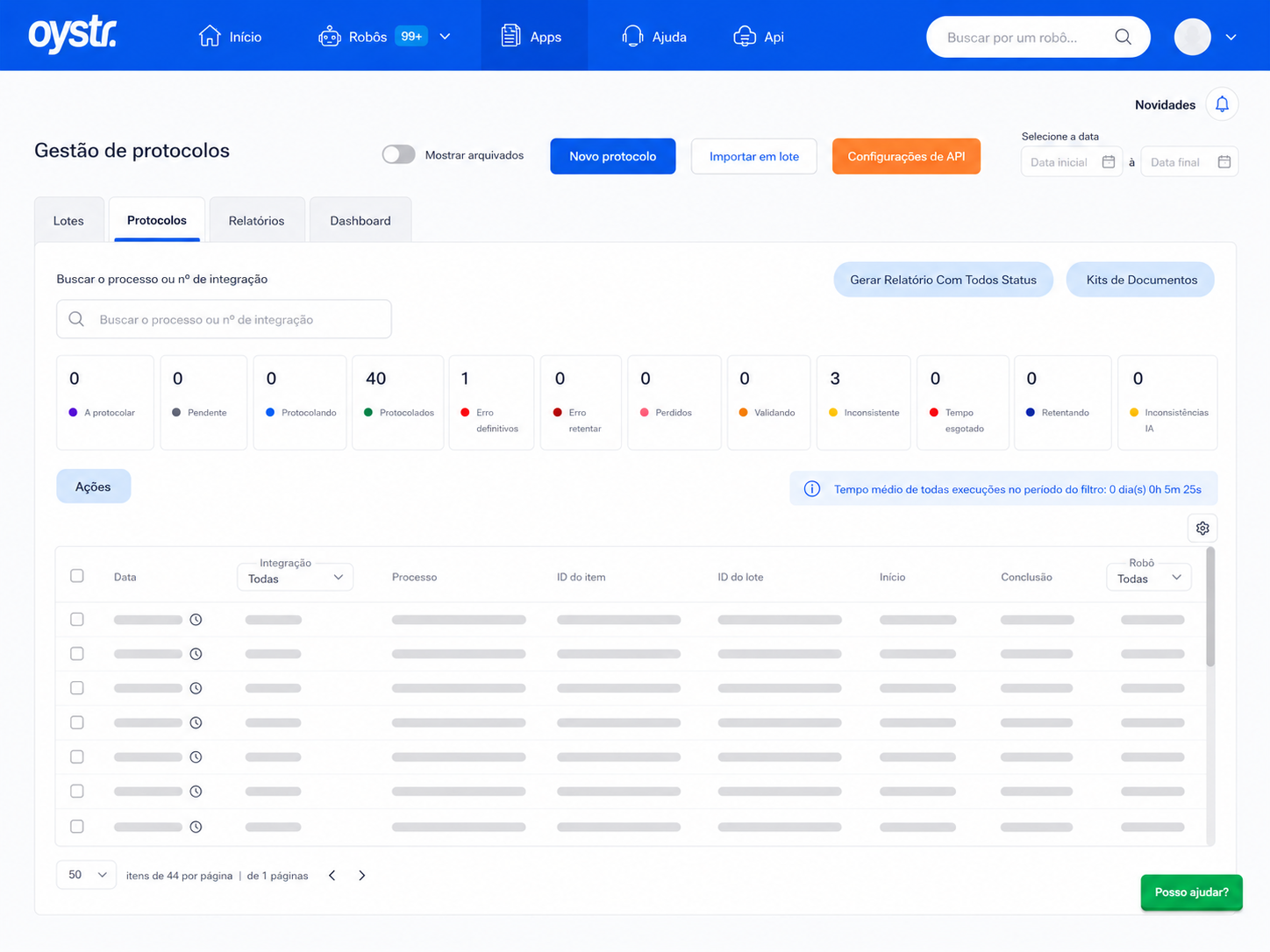1270x952 pixels.
Task: Expand the Integração Todas dropdown
Action: [x=296, y=578]
